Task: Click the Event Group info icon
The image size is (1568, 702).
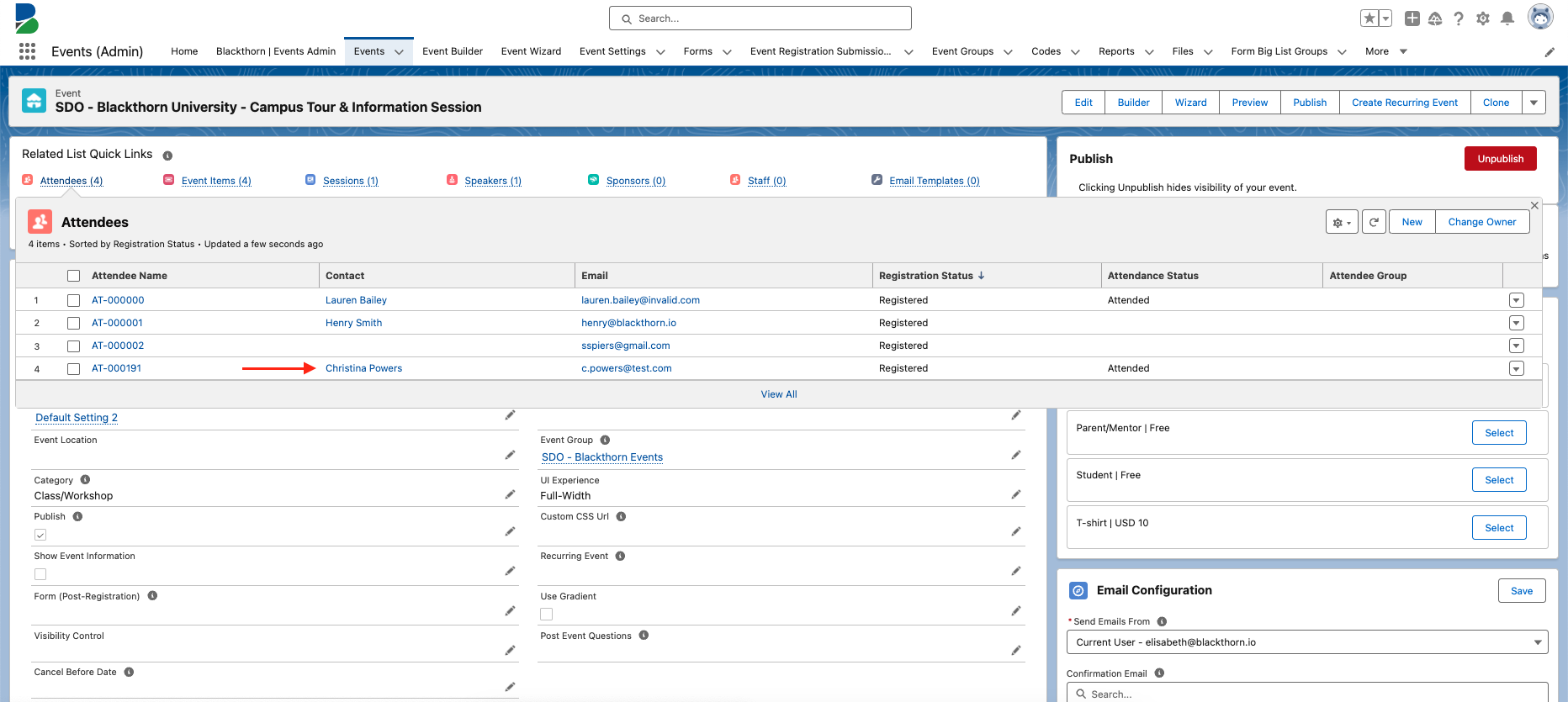Action: 605,440
